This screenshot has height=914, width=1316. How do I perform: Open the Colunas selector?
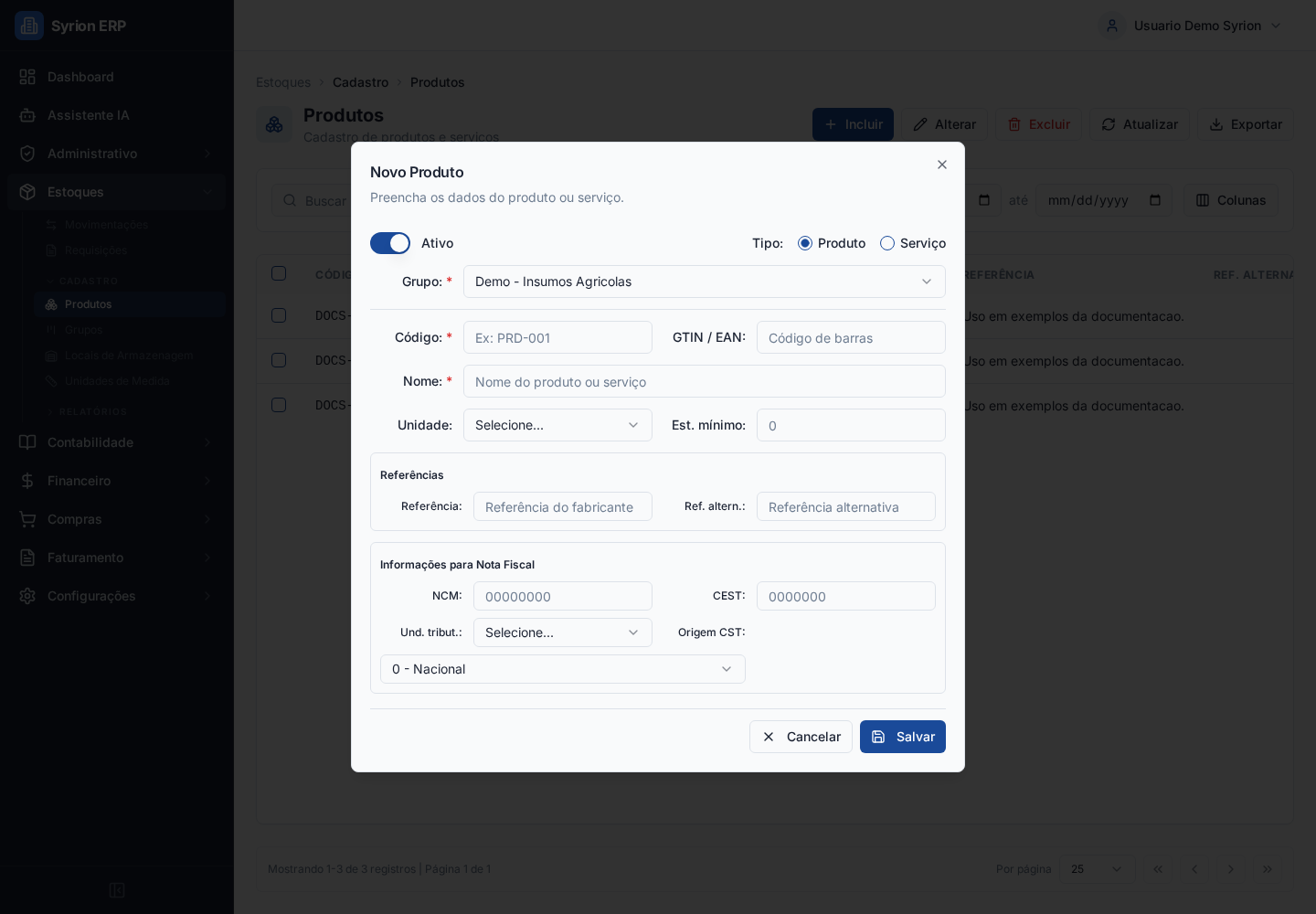pyautogui.click(x=1231, y=200)
